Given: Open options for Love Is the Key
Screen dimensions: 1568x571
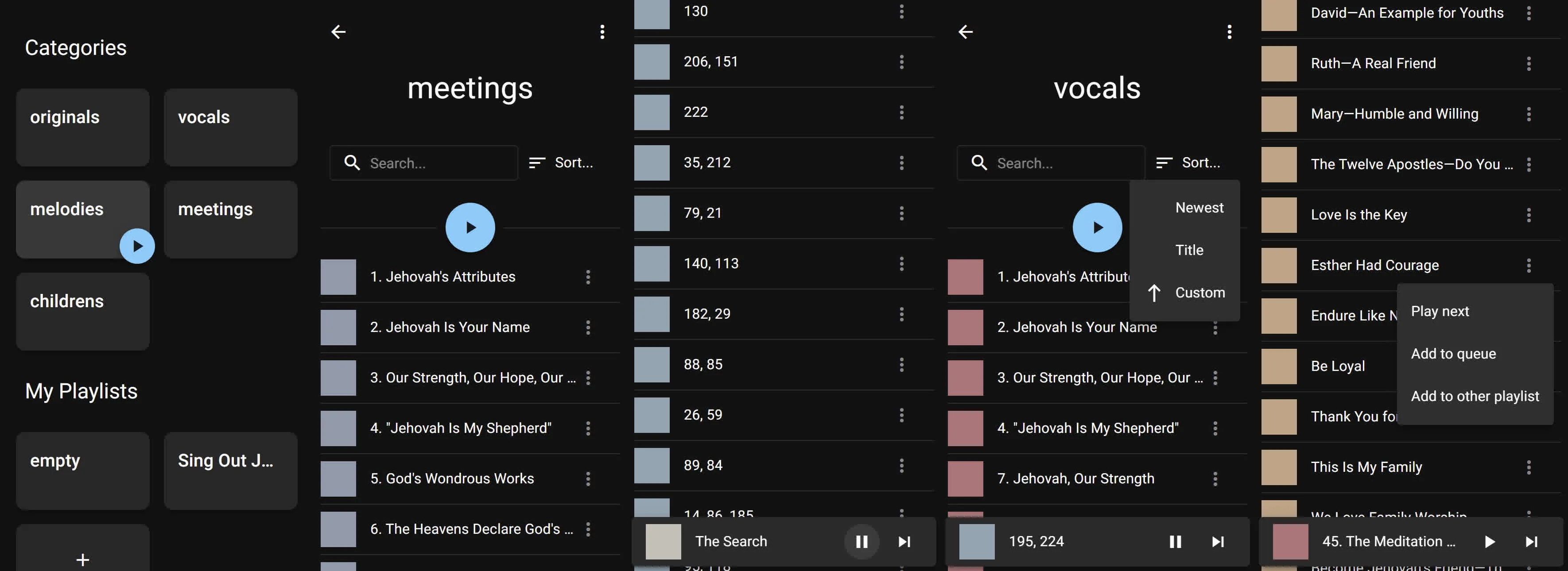Looking at the screenshot, I should click(1529, 215).
